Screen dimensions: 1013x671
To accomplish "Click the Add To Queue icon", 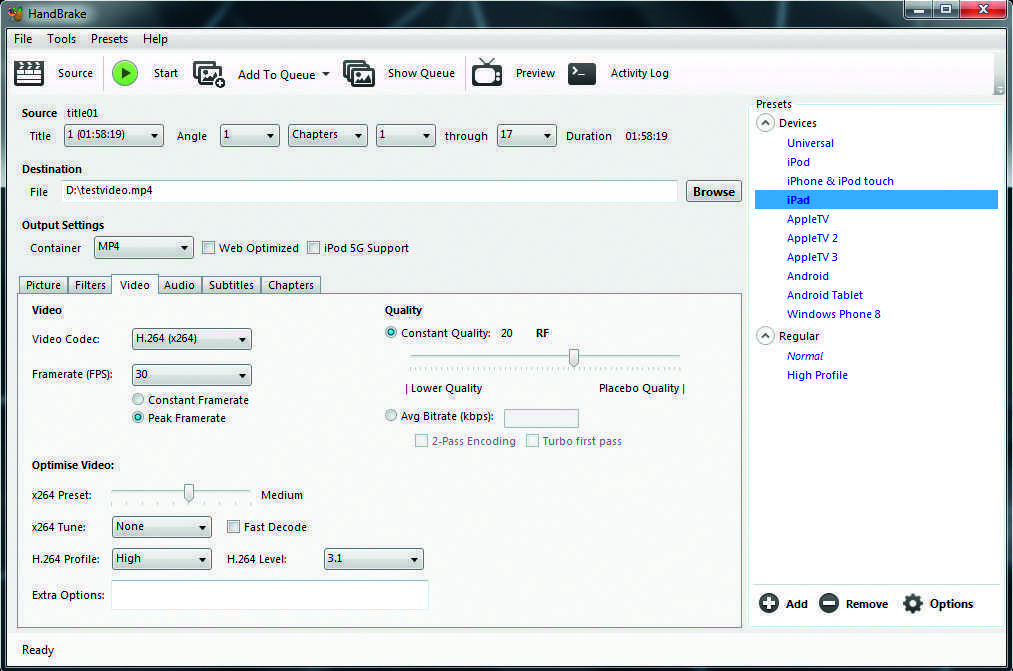I will 209,74.
